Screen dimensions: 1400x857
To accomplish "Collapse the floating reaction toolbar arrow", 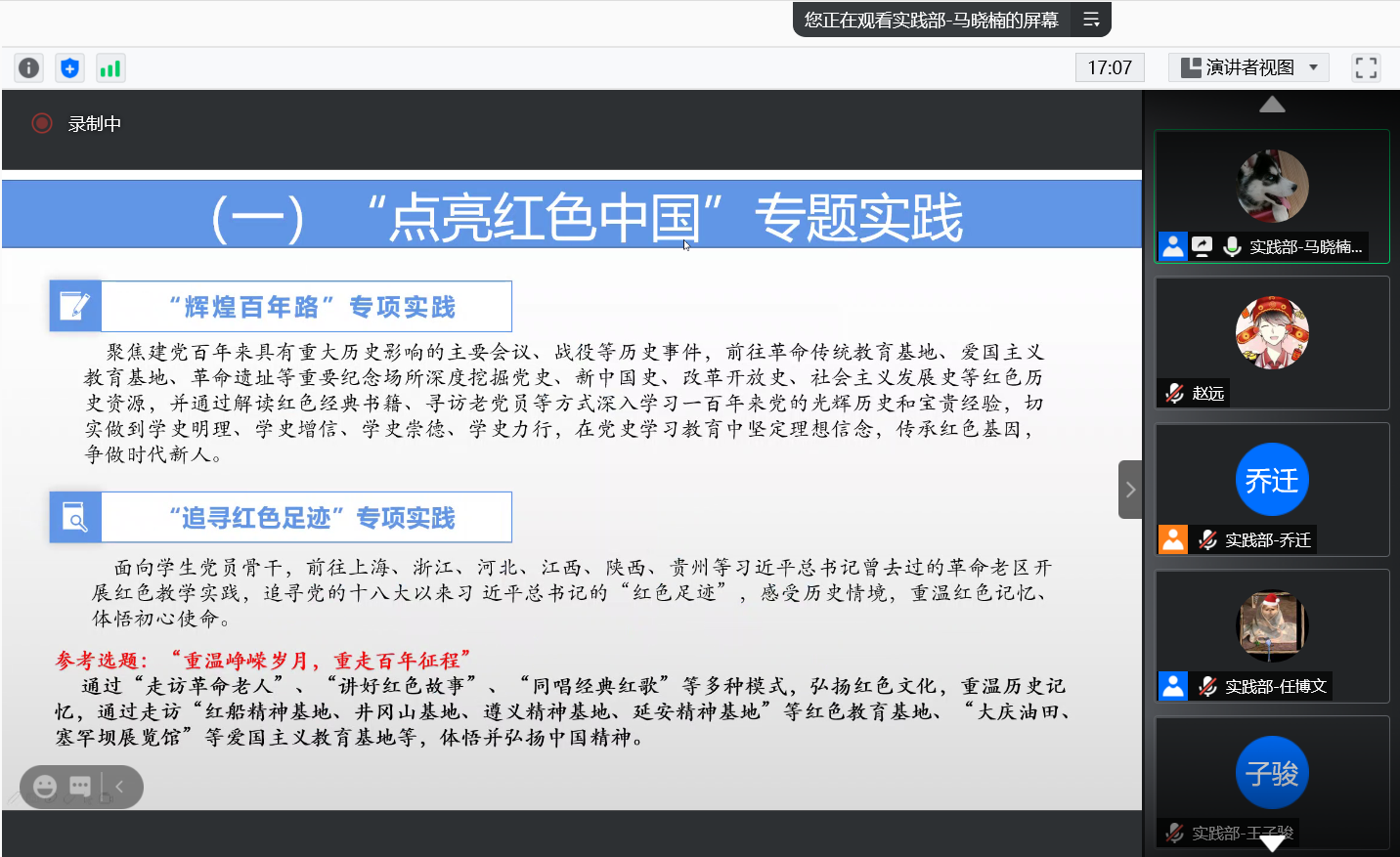I will [x=119, y=786].
